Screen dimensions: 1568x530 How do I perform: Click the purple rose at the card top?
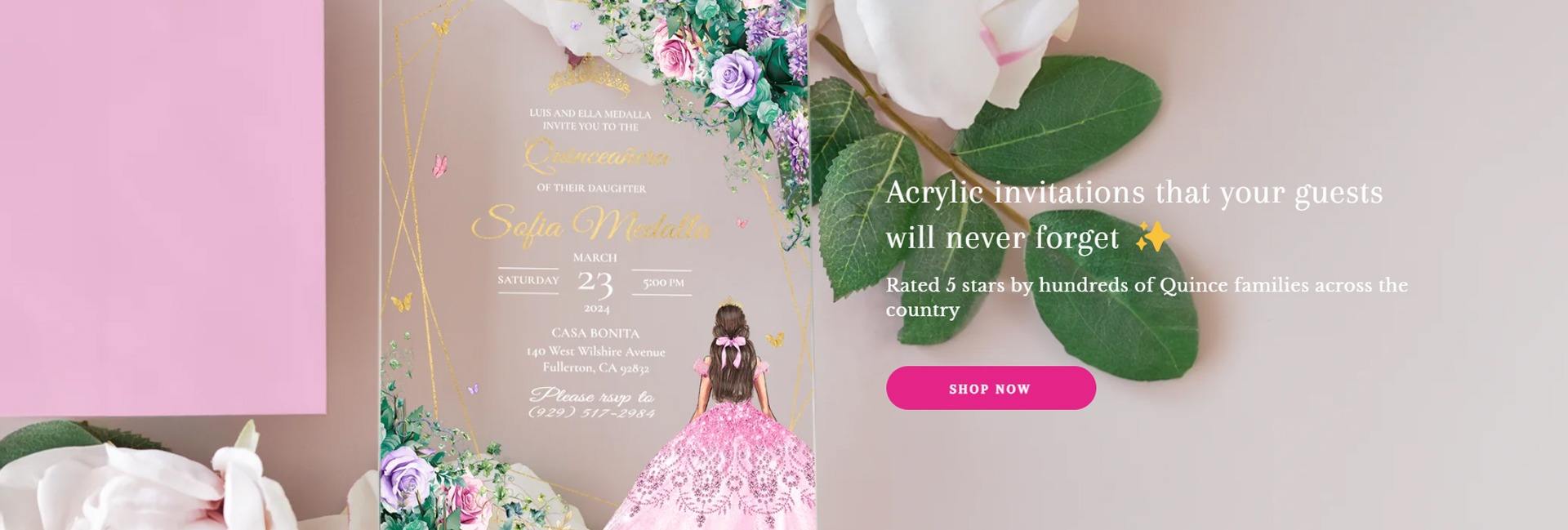pyautogui.click(x=737, y=77)
